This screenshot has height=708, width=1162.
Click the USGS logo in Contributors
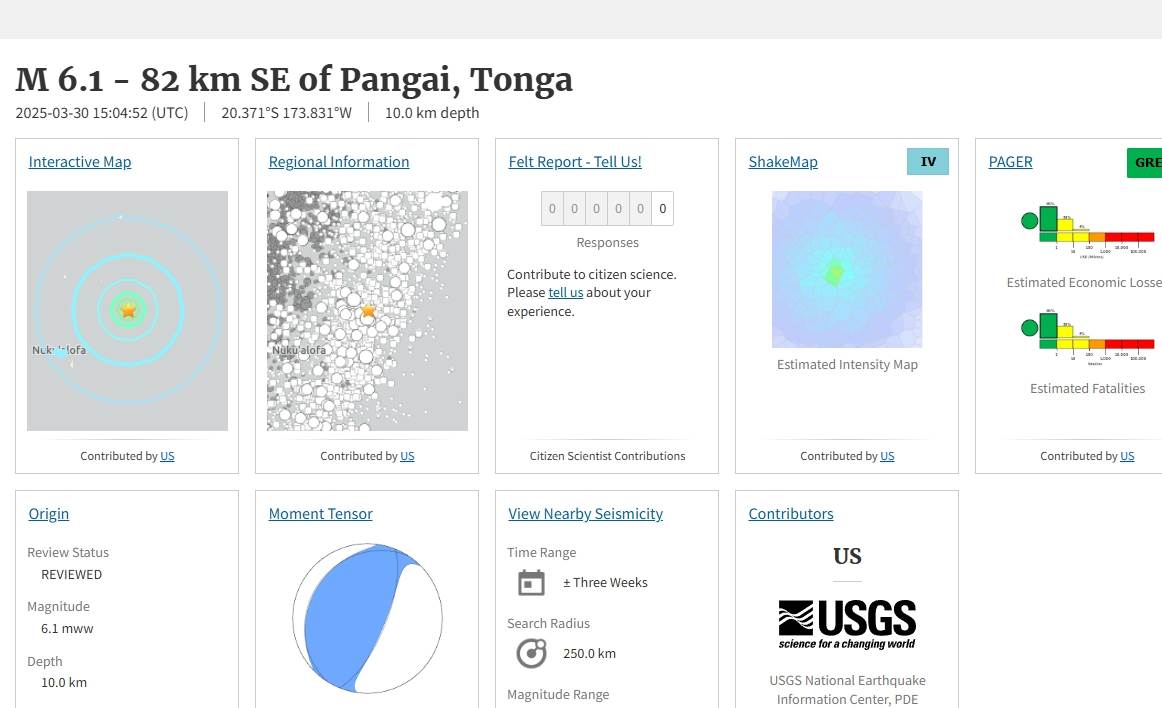coord(847,625)
